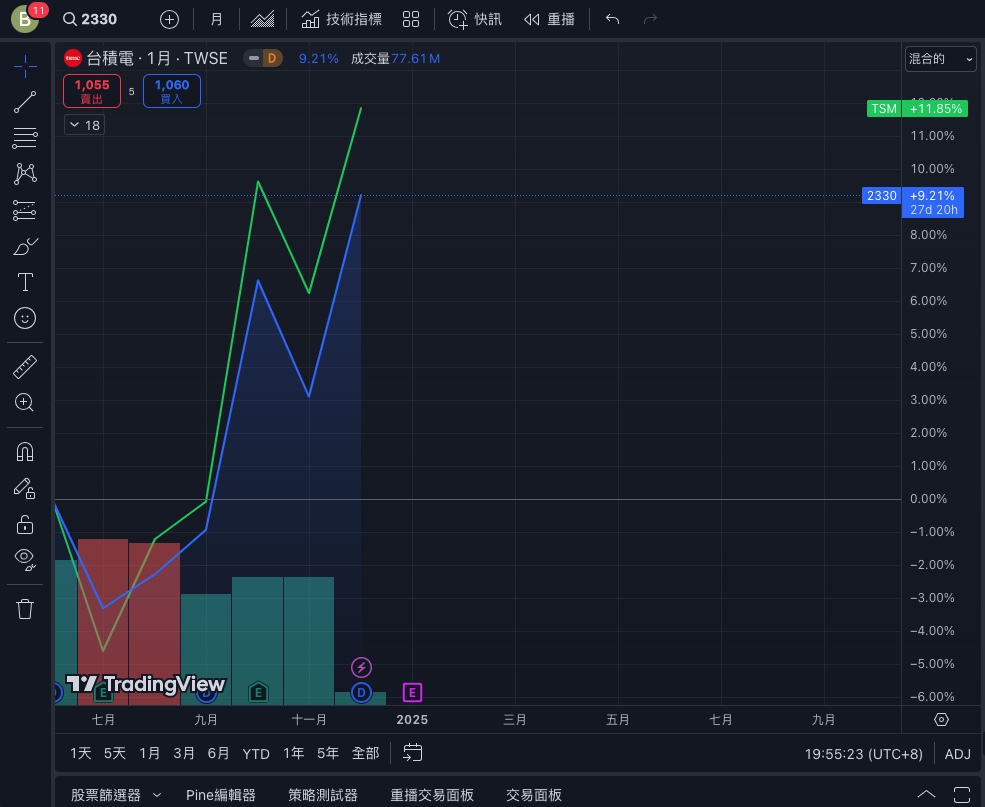Activate the zoom in tool

(25, 403)
